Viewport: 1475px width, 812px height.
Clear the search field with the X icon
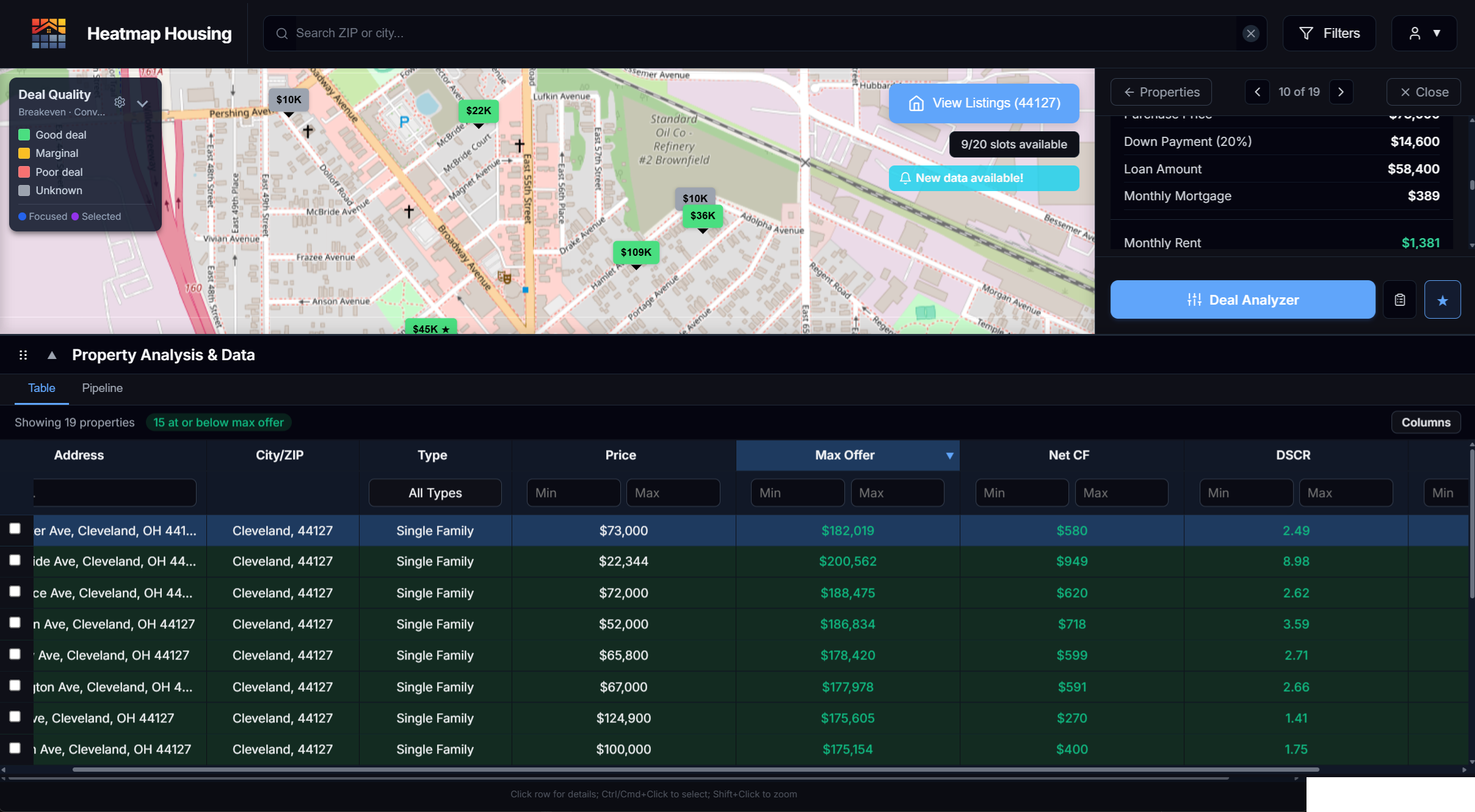click(1251, 33)
